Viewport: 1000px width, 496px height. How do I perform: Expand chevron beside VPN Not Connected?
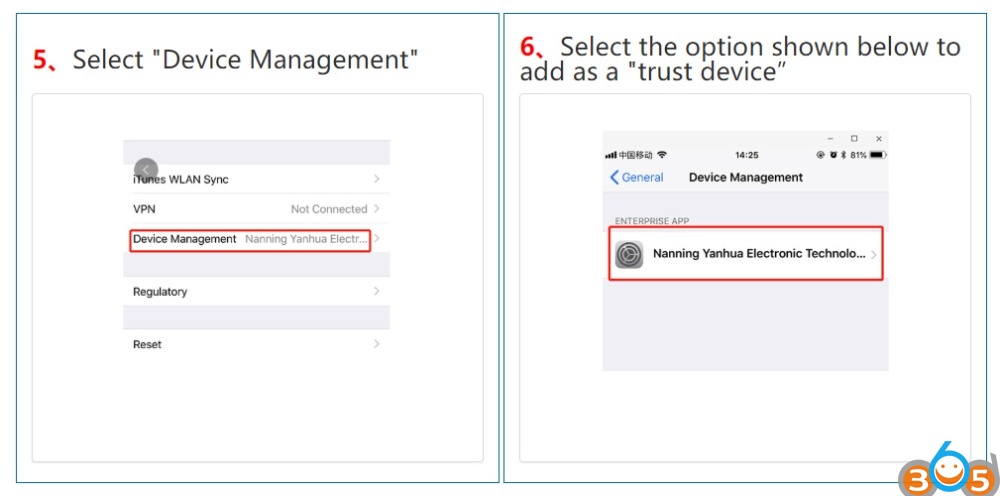click(377, 208)
